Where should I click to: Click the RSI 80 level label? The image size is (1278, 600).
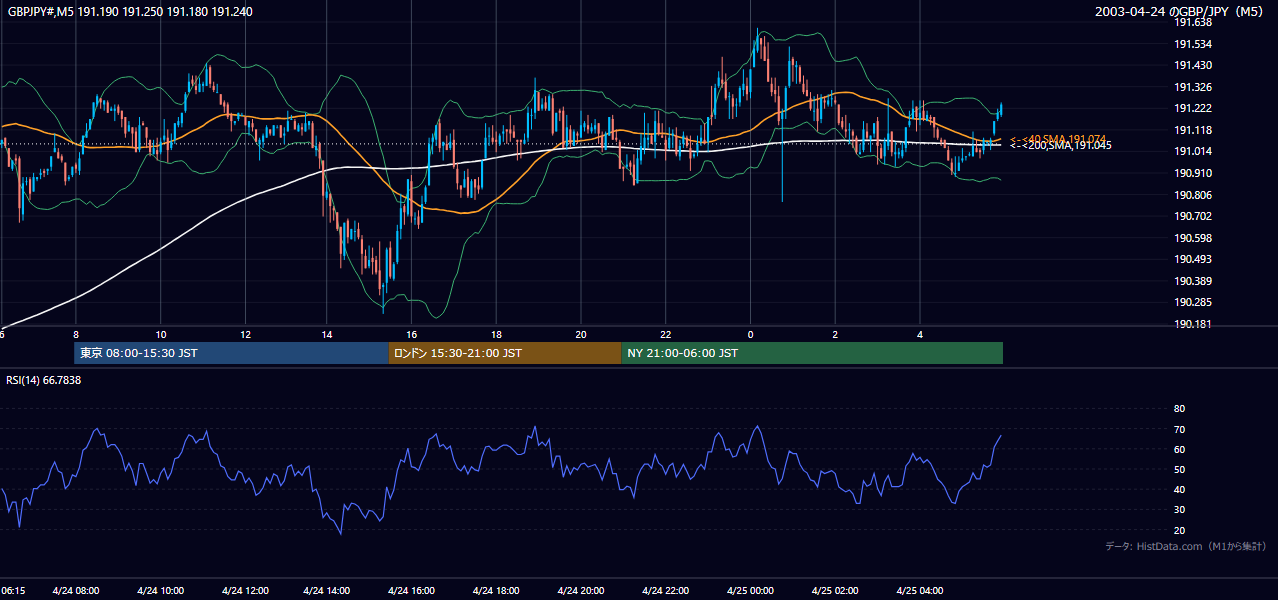tap(1179, 409)
